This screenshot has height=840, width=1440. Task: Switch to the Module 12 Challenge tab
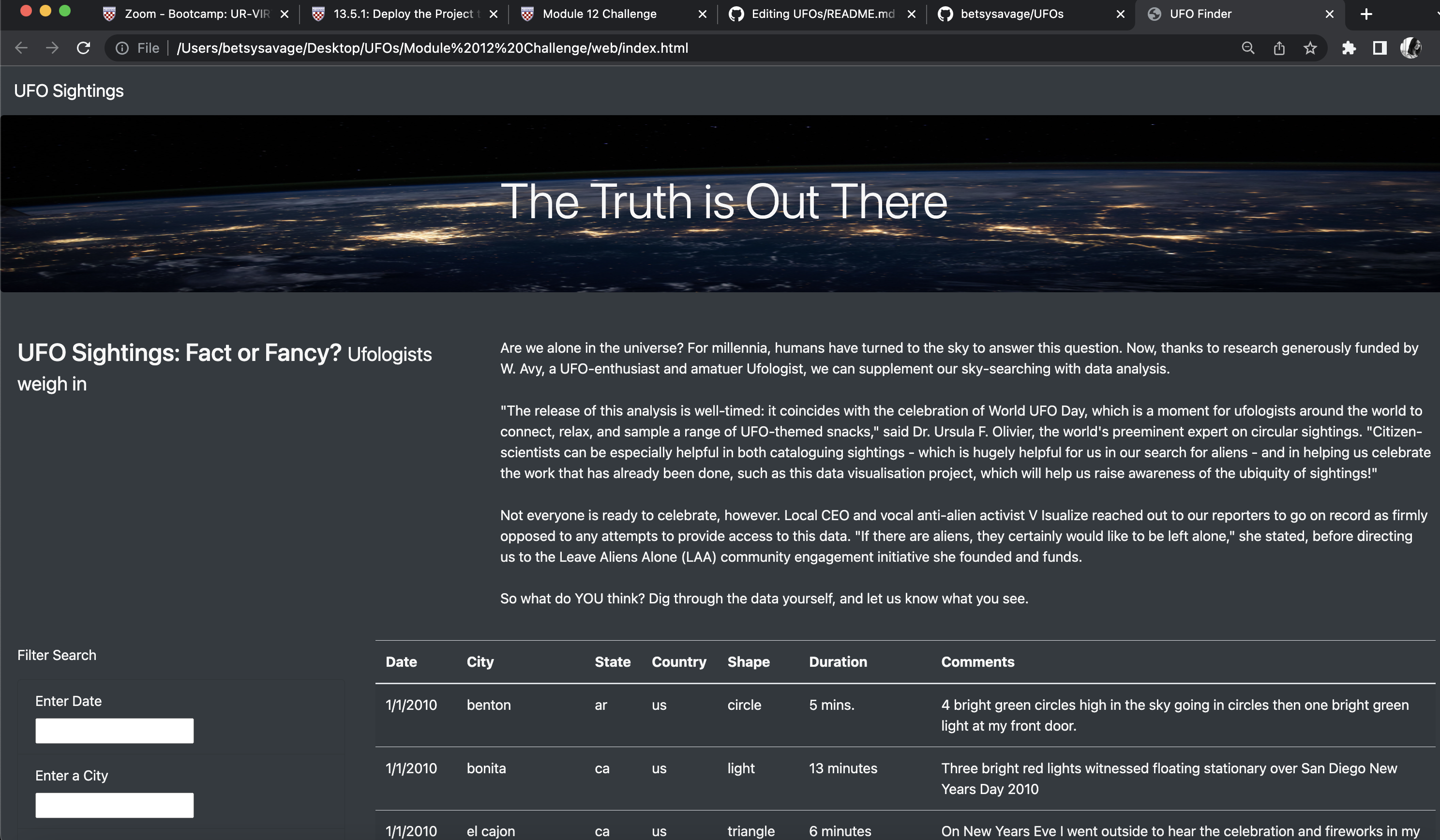click(599, 14)
